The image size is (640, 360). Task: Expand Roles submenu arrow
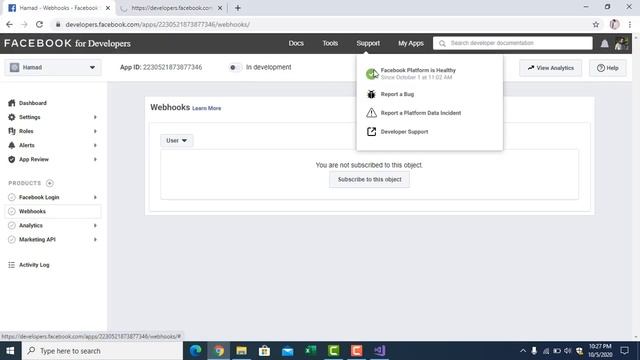point(95,131)
